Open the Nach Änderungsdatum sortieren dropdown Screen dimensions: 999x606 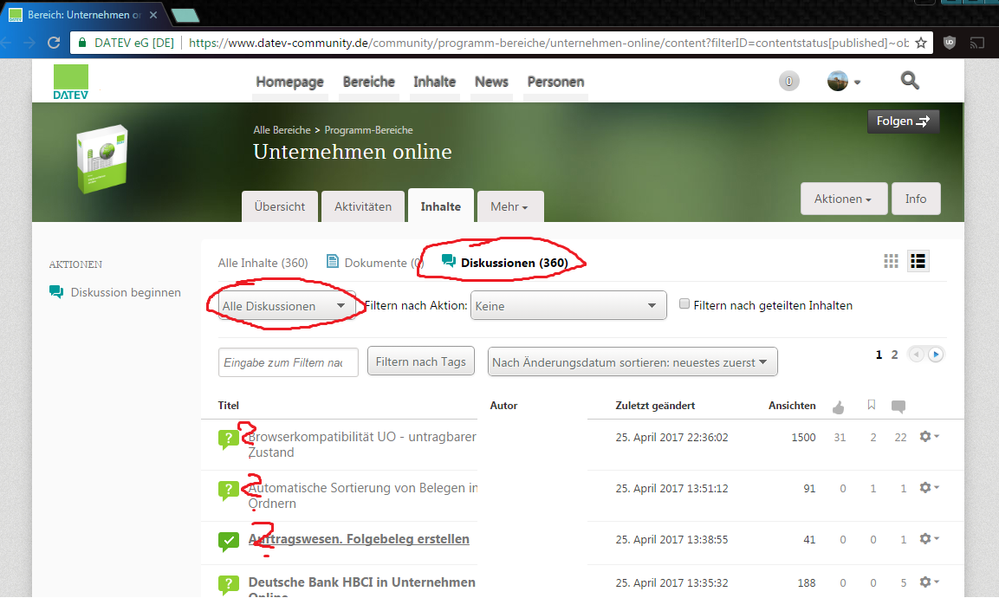click(x=632, y=362)
